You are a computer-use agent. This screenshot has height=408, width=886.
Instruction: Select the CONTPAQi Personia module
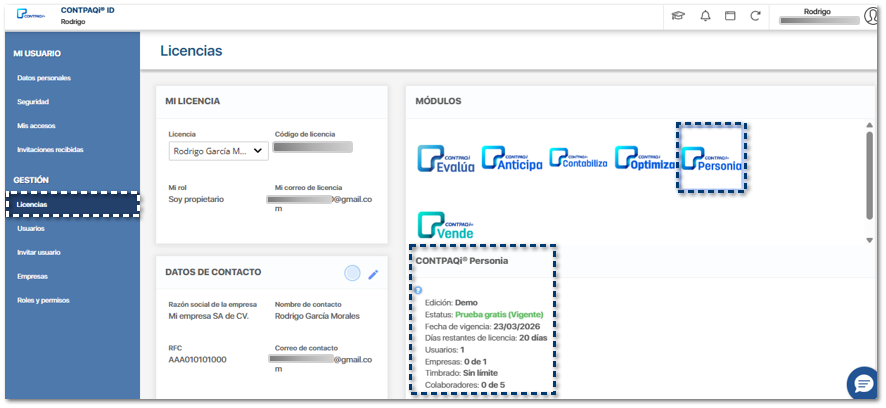pos(711,159)
